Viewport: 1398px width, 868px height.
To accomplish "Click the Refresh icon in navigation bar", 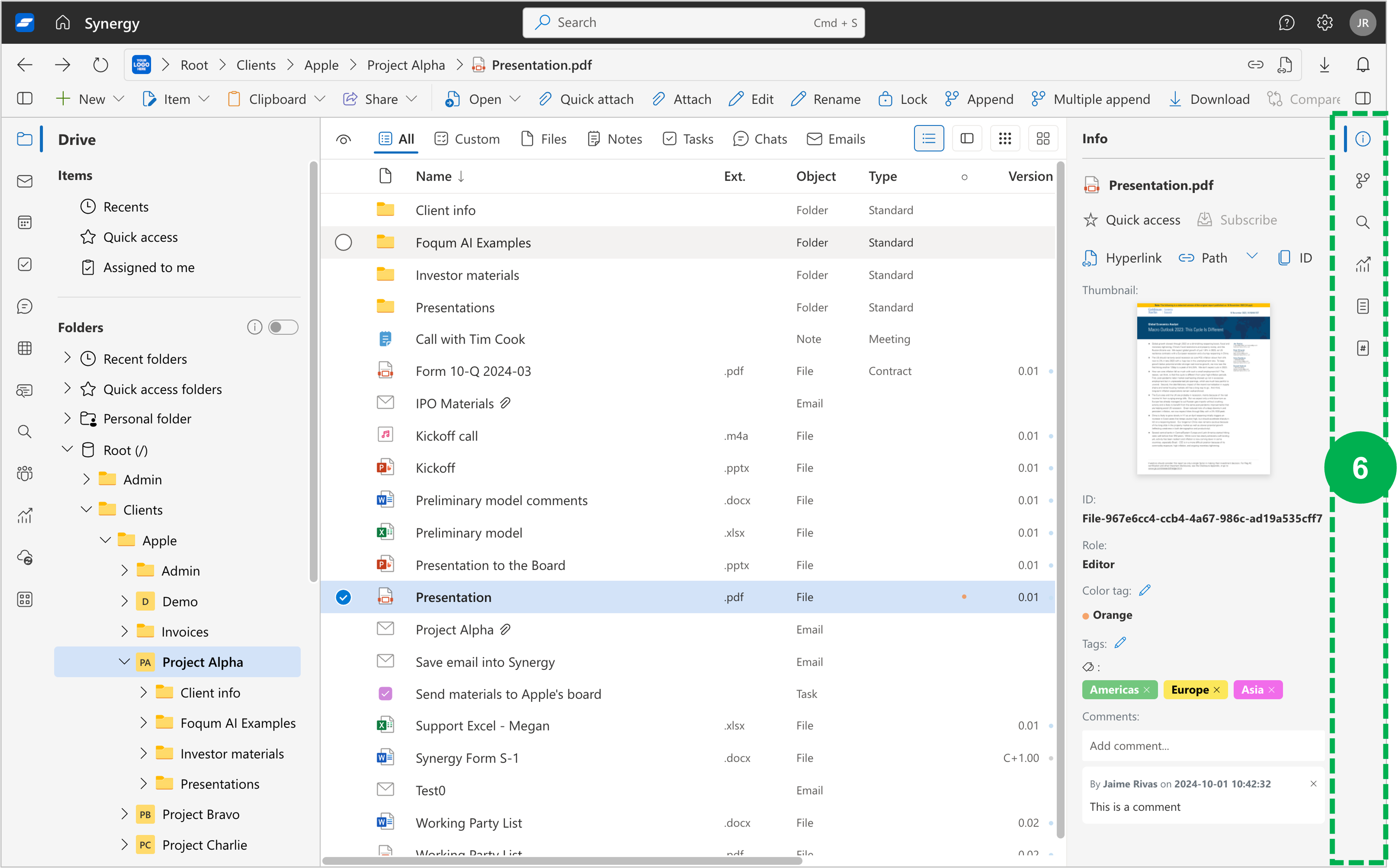I will (x=101, y=65).
